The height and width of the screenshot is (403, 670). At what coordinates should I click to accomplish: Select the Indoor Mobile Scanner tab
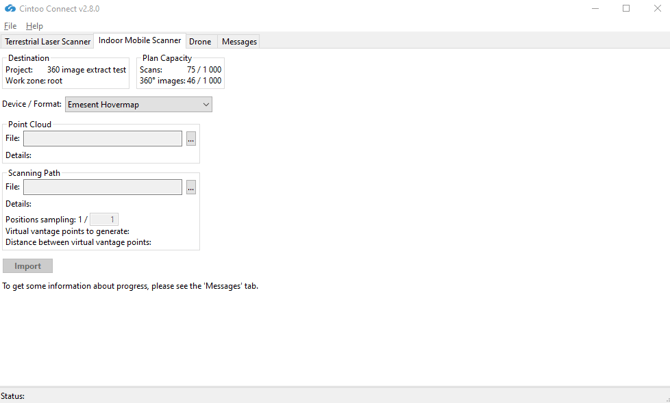(x=139, y=41)
